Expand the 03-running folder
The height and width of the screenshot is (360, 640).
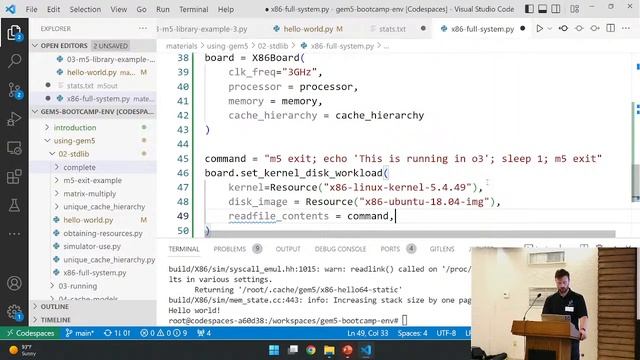click(78, 286)
